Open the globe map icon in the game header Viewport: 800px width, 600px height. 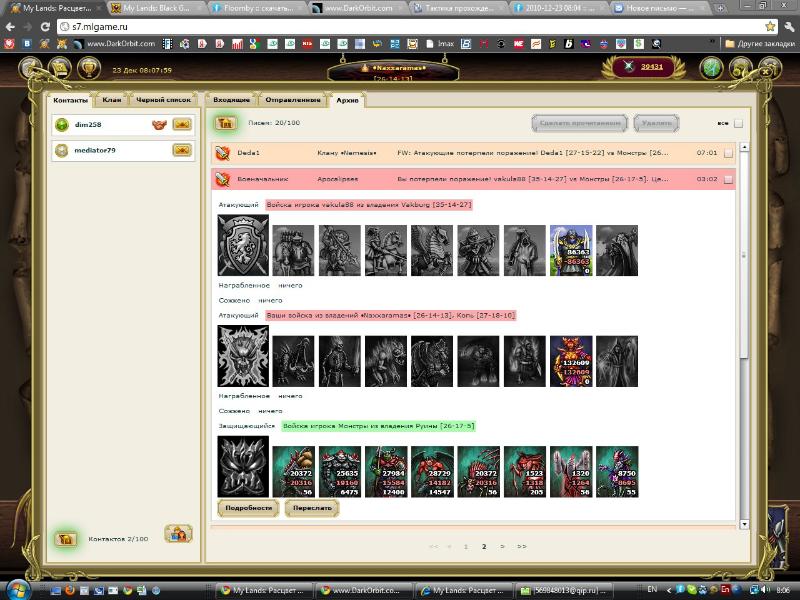[x=712, y=68]
